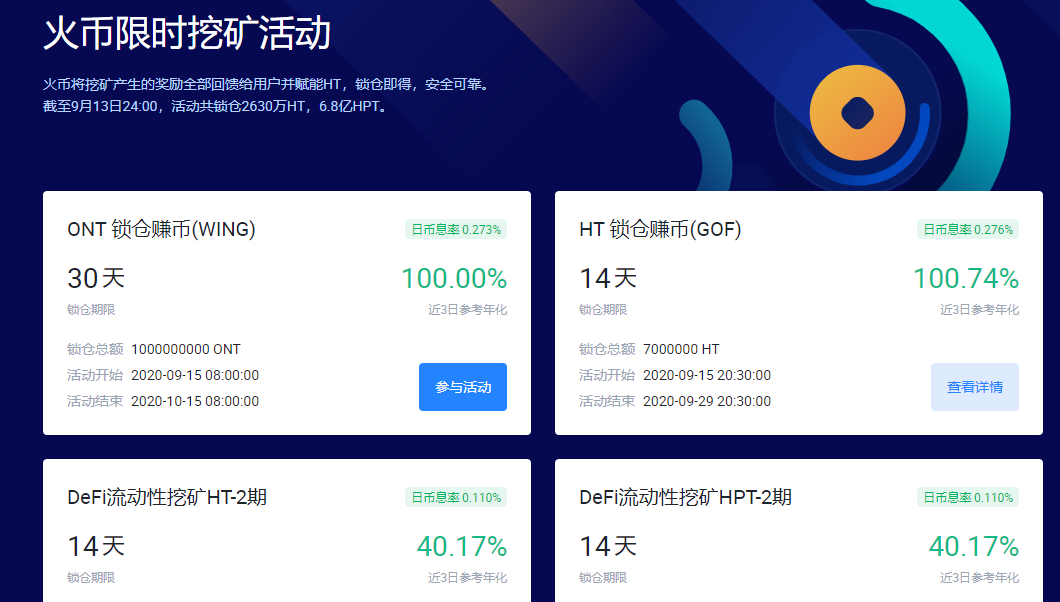Select the DeFi流动性挖矿HT-2期 title
This screenshot has height=602, width=1060.
167,497
